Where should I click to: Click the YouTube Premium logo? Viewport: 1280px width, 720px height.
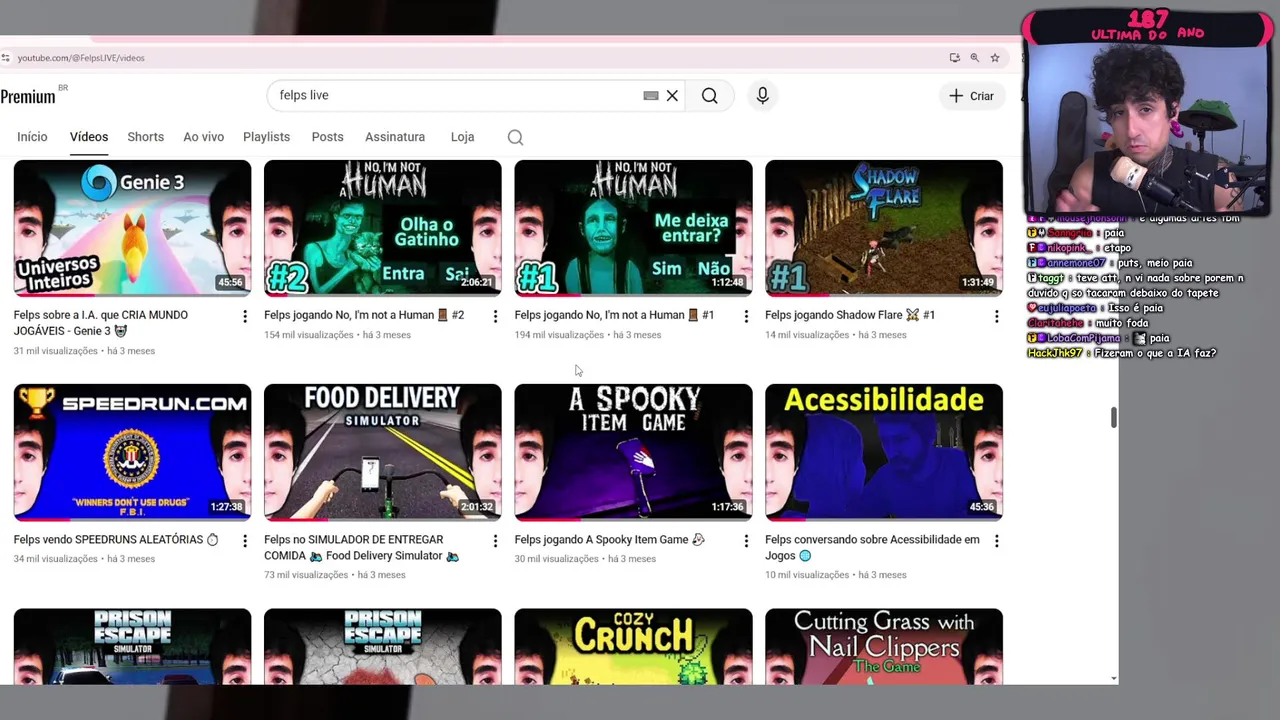28,96
